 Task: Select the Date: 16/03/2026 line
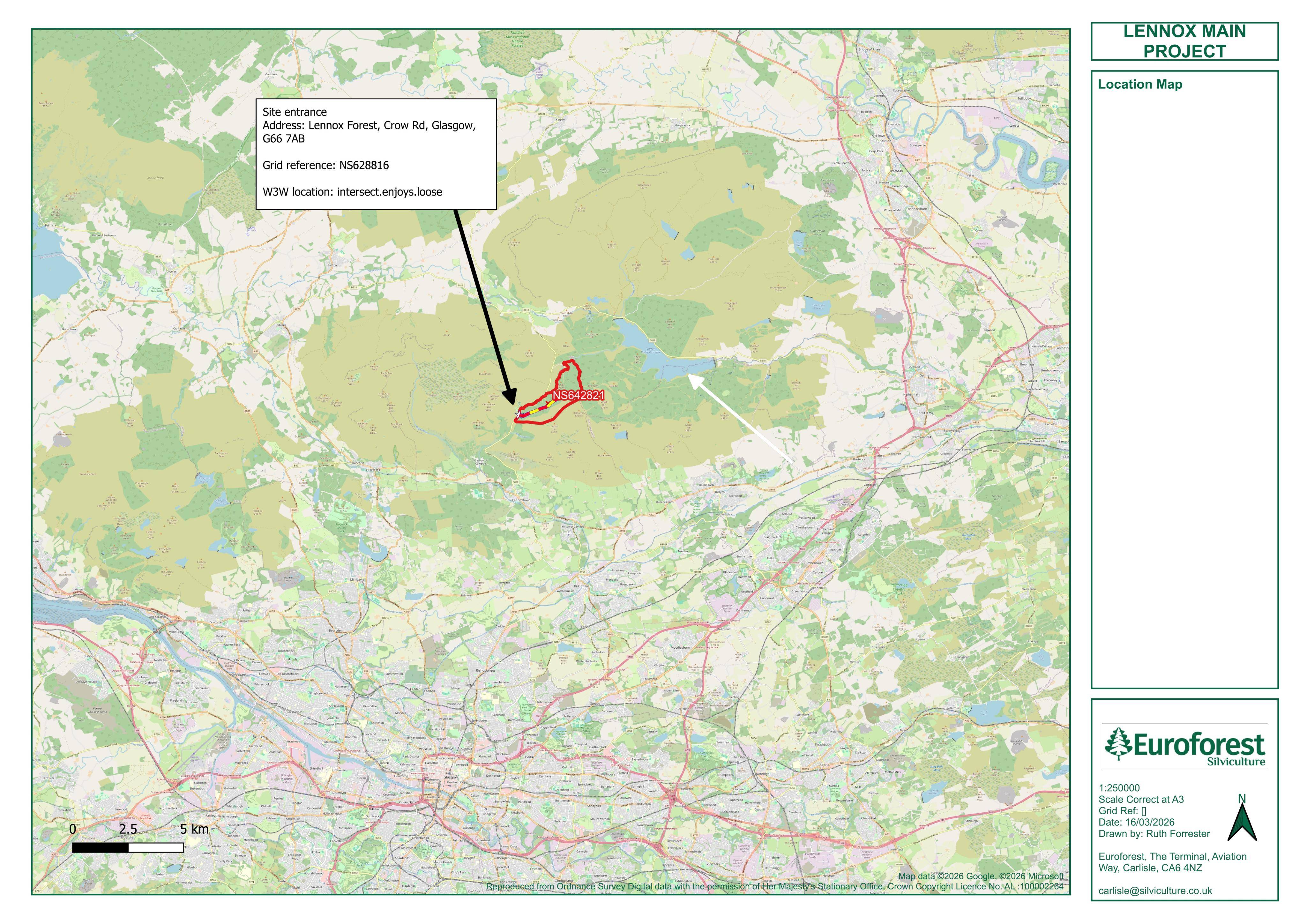[1136, 823]
